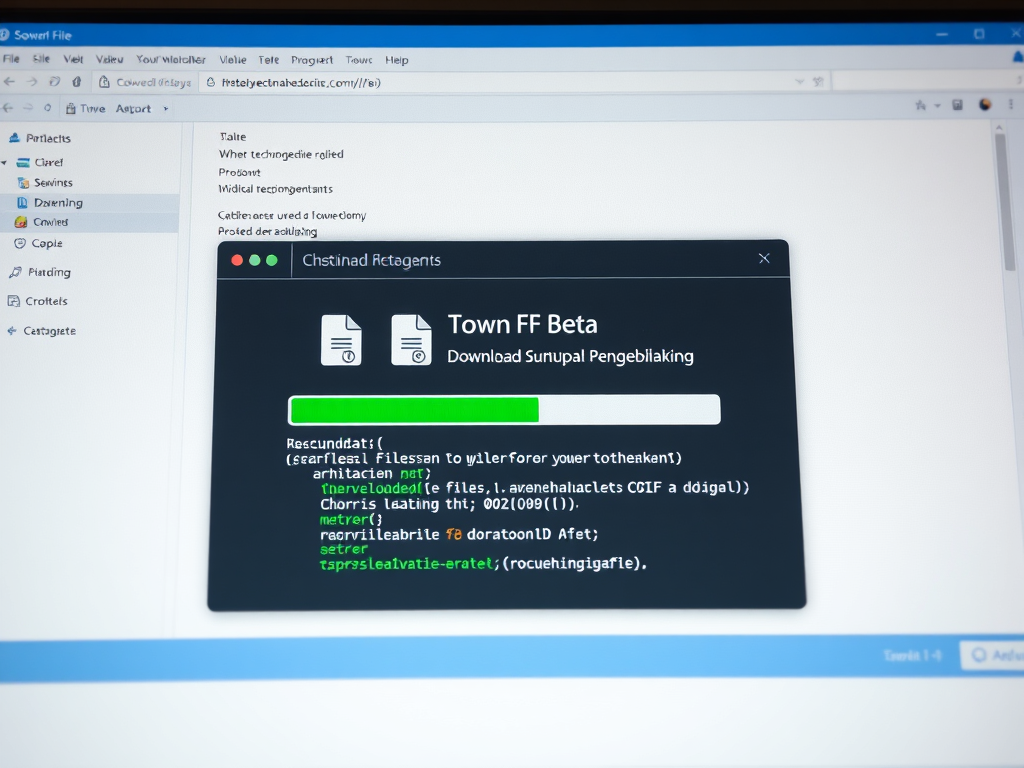
Task: Open the Progrert menu
Action: pos(312,60)
